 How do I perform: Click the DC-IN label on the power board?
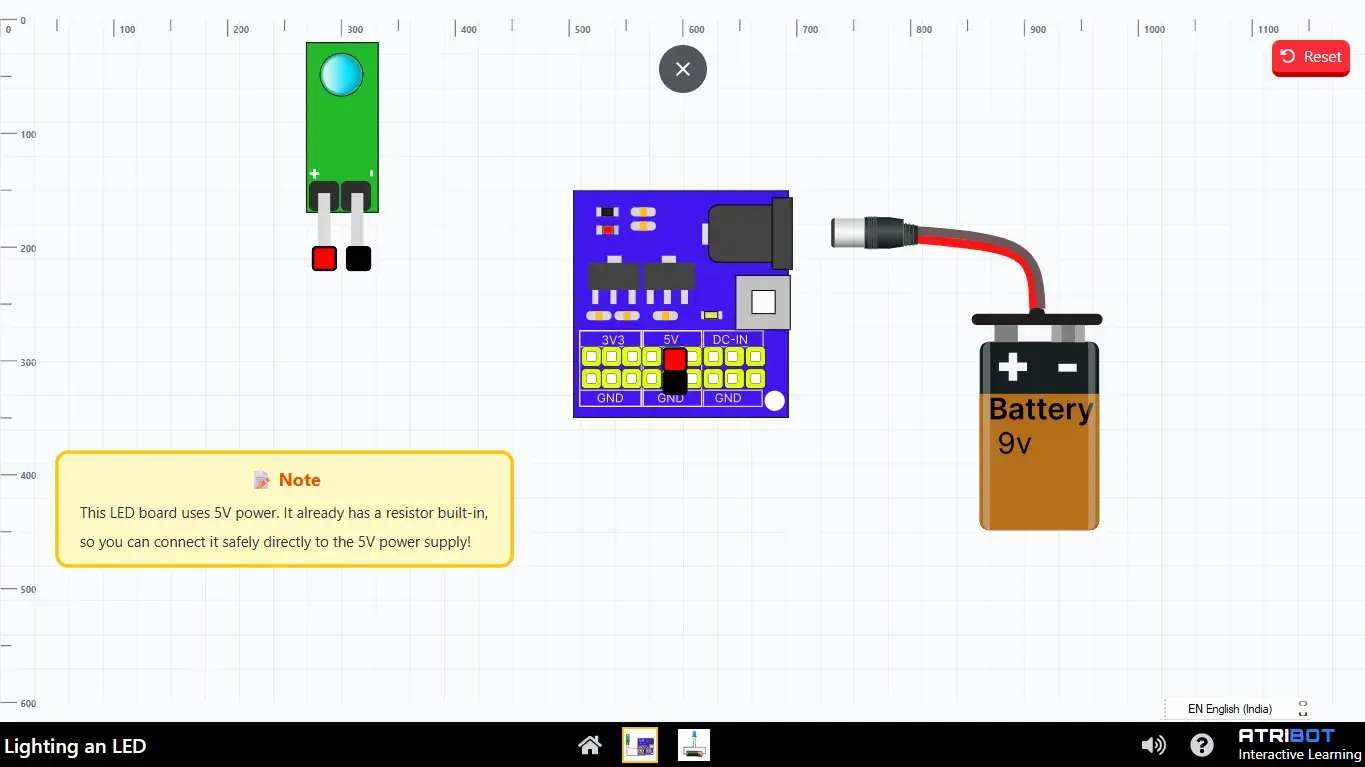coord(730,340)
